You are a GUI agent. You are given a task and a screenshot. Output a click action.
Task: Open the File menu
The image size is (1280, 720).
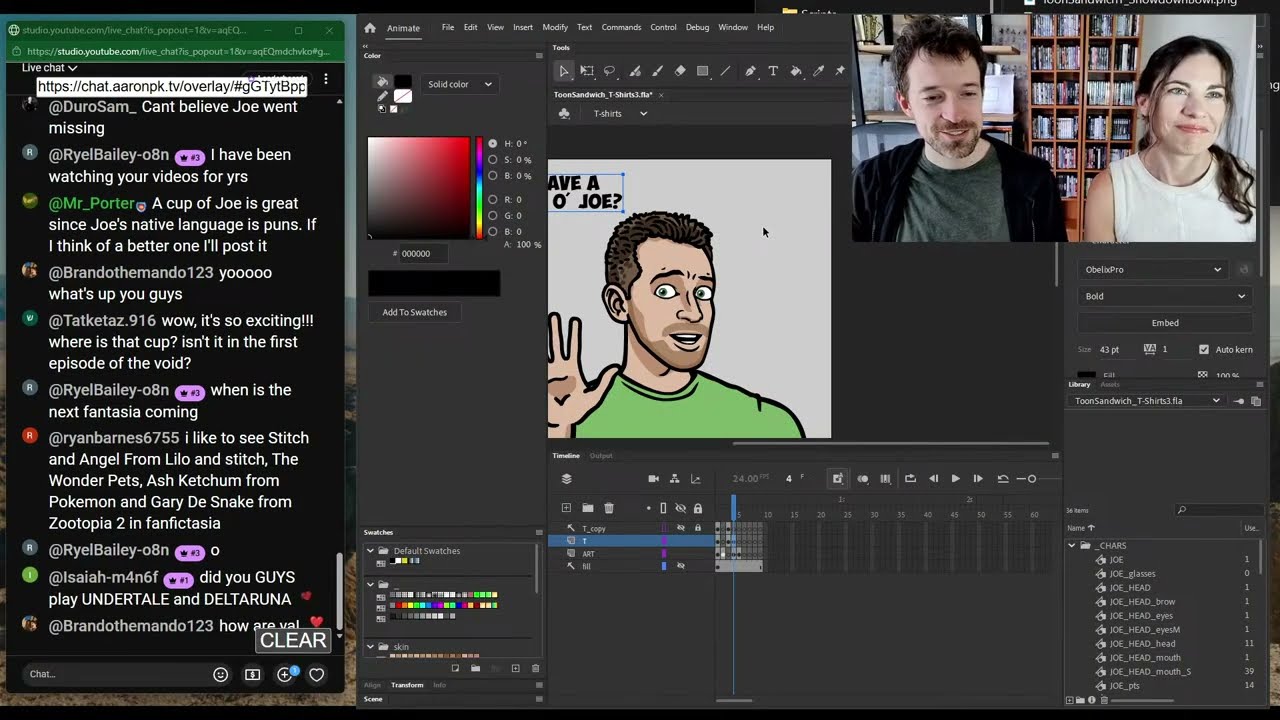[448, 28]
